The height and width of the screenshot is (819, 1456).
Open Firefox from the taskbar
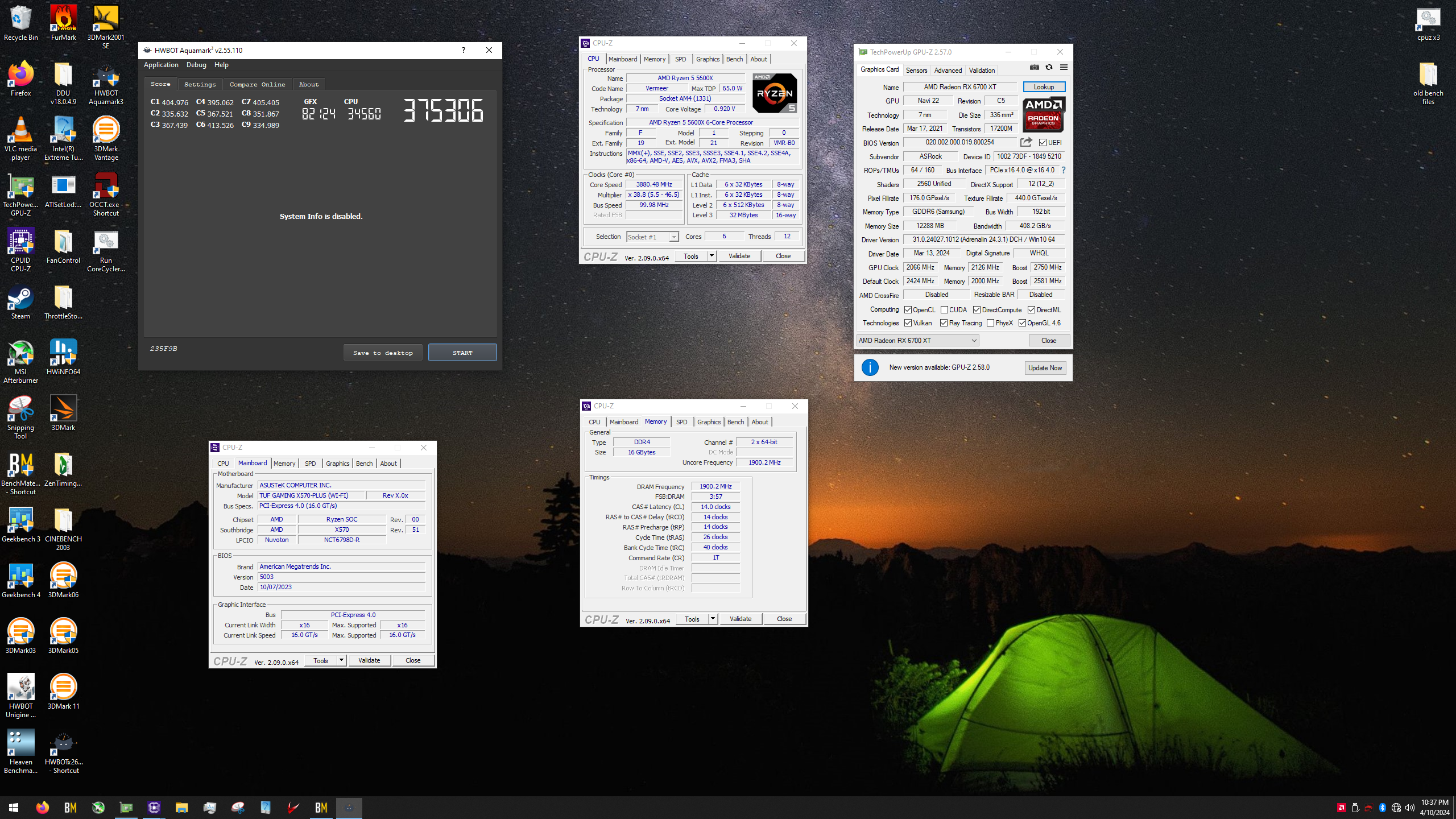point(42,807)
